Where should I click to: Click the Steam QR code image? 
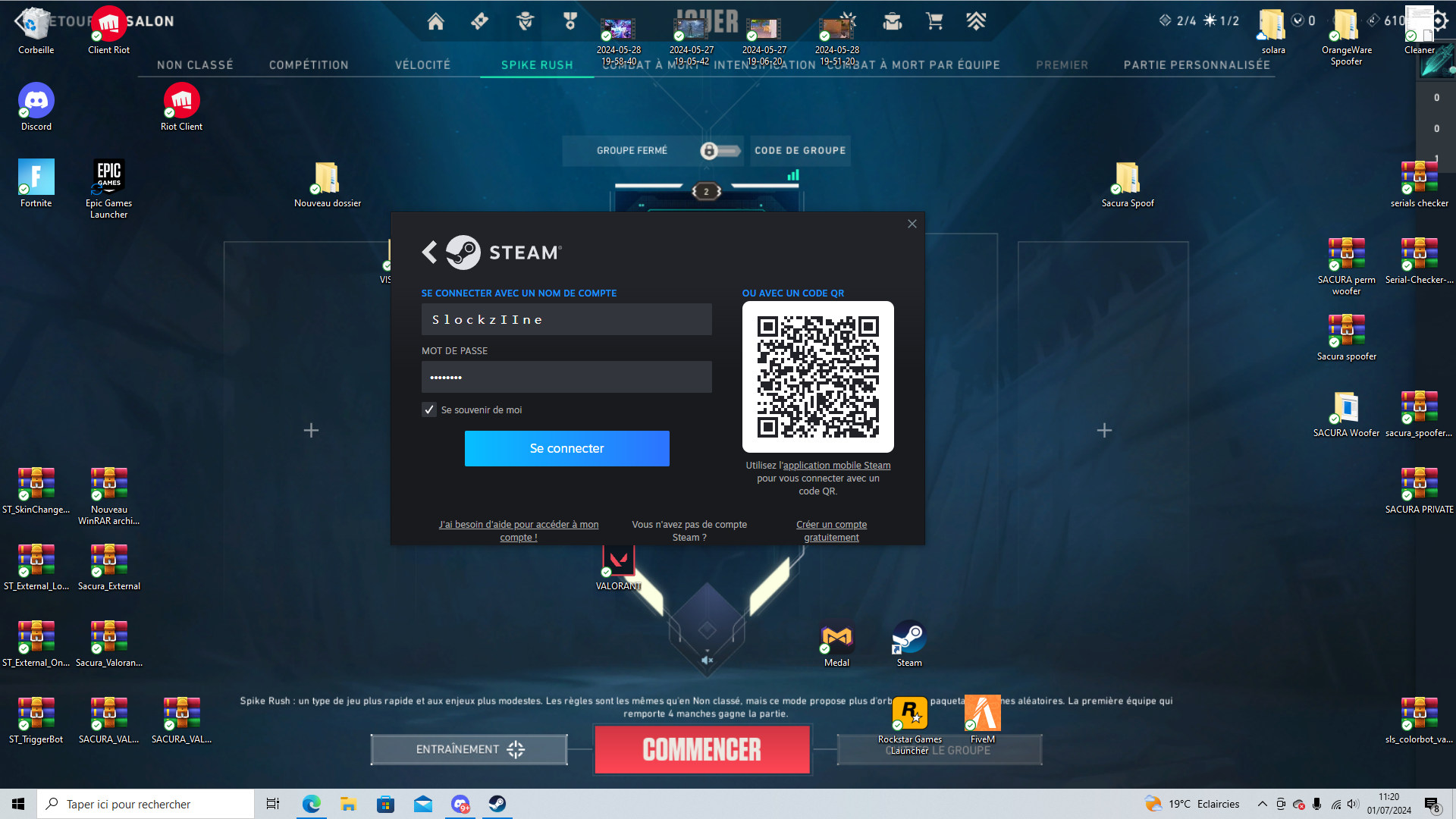[818, 377]
